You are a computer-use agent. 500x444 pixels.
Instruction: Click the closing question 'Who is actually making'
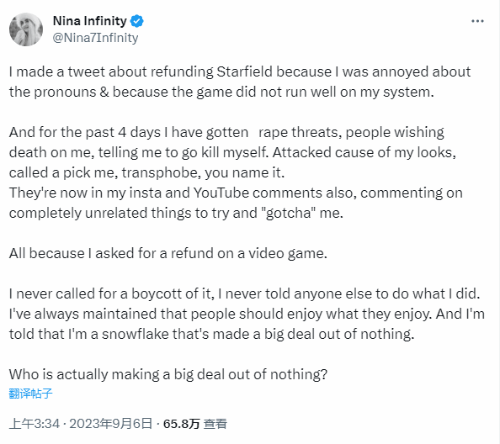pyautogui.click(x=168, y=374)
